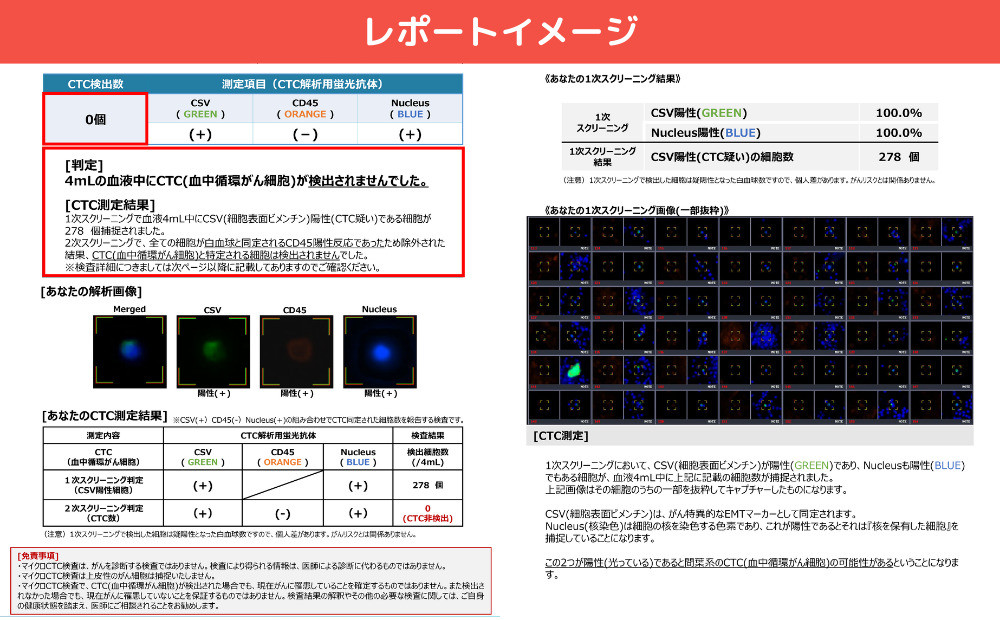Click the レポートイメージ title banner

click(500, 31)
